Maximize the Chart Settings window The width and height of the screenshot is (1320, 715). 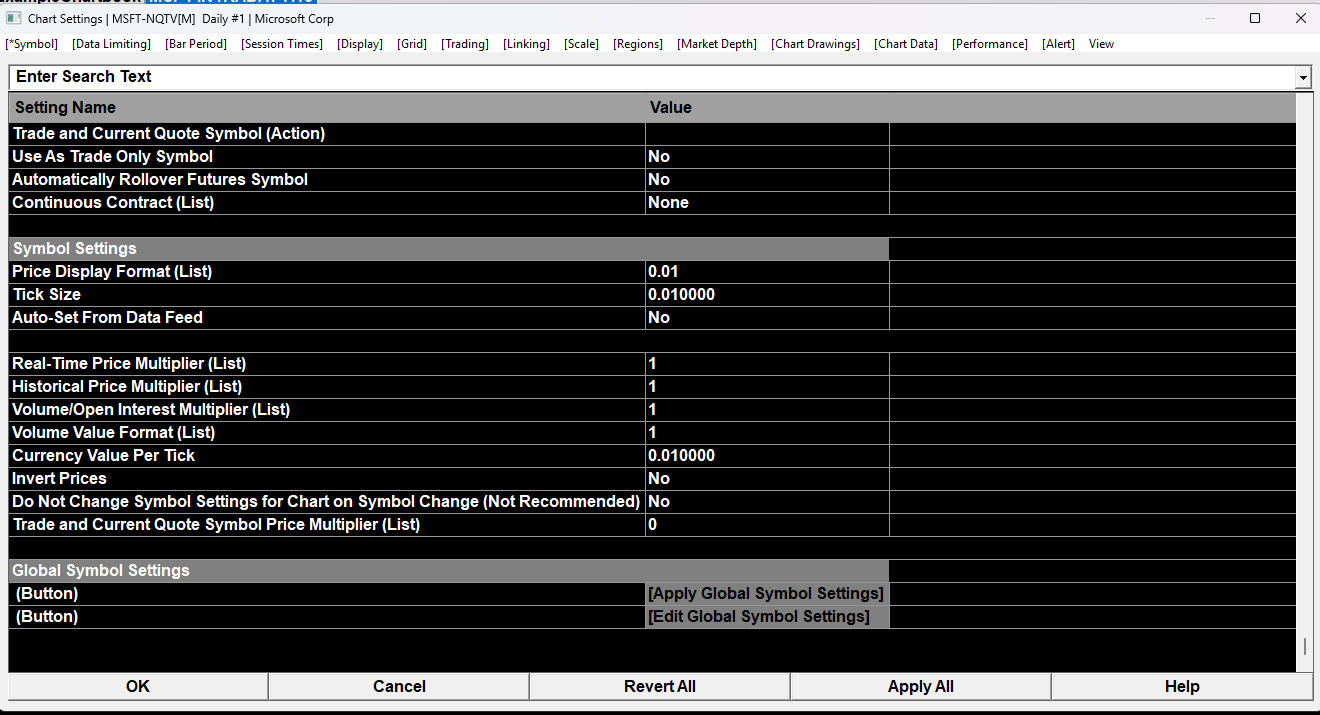pos(1255,18)
